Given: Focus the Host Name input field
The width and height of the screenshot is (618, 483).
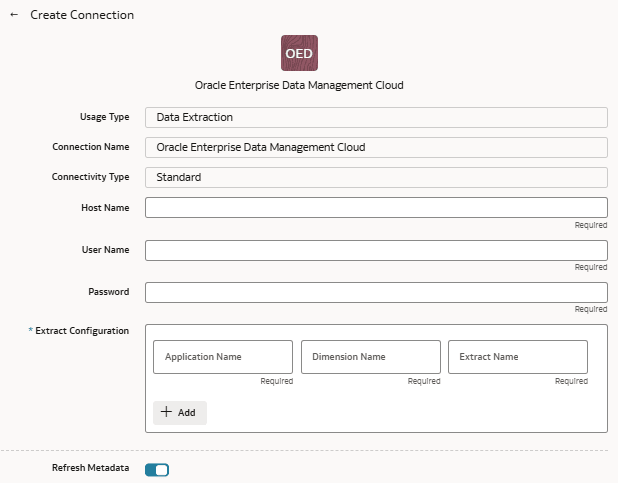Looking at the screenshot, I should click(x=376, y=207).
